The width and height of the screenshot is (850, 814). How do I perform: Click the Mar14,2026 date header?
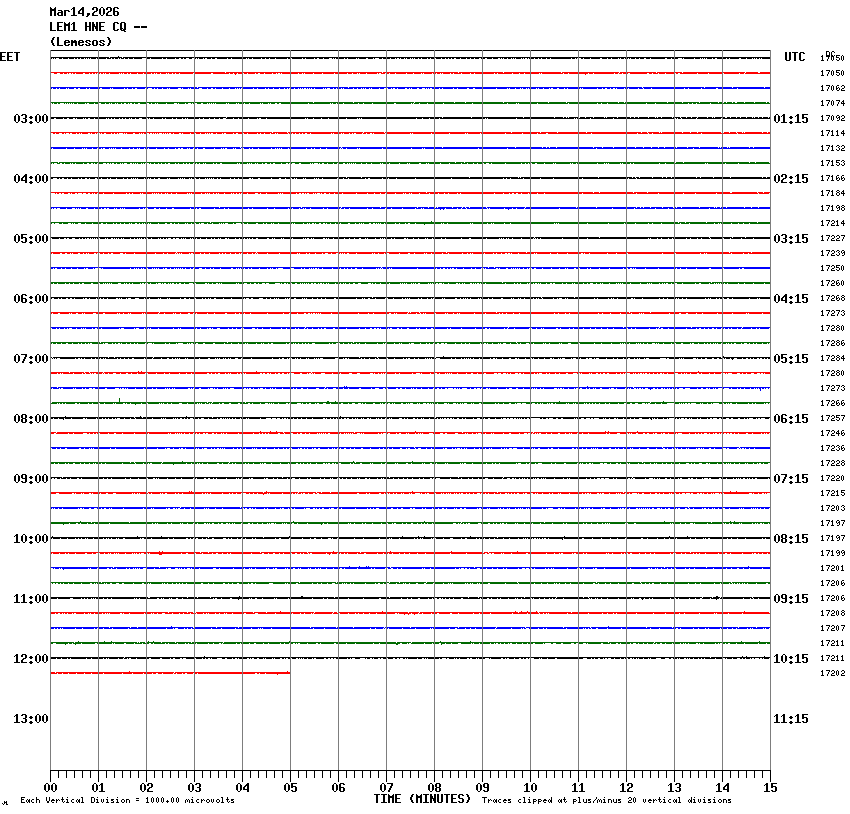tap(84, 12)
